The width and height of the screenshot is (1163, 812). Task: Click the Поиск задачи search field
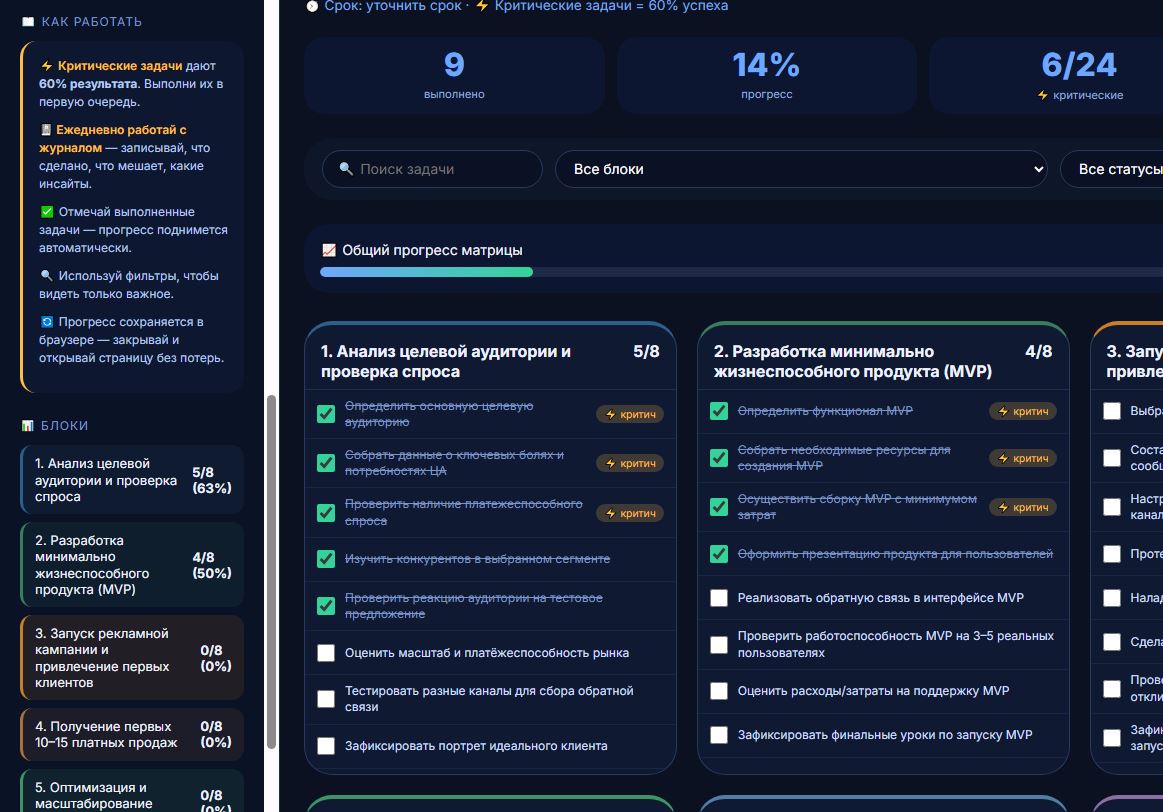click(x=432, y=169)
